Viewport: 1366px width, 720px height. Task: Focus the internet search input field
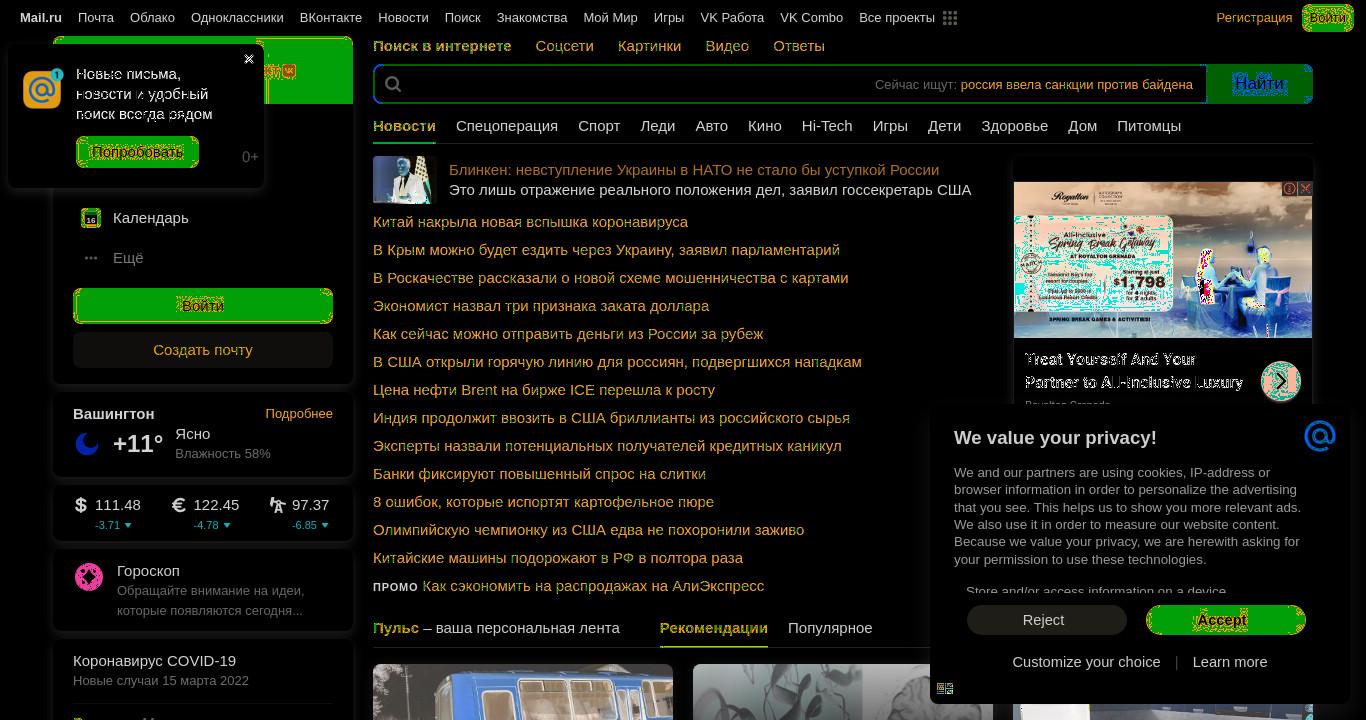point(790,84)
